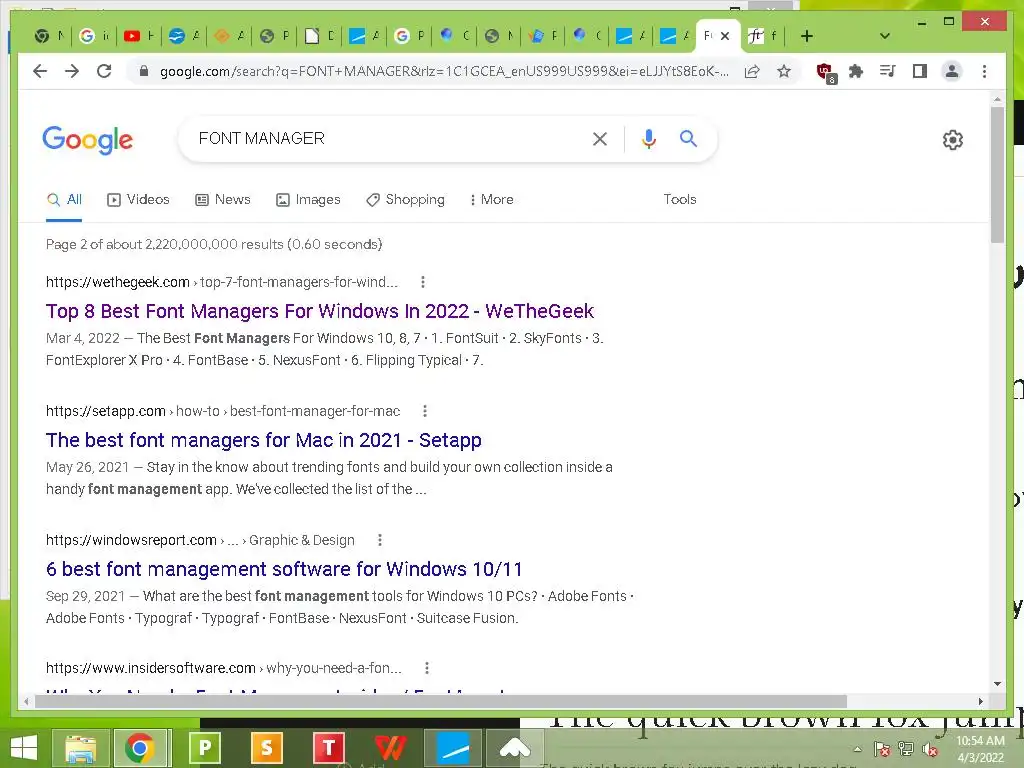The image size is (1024, 768).
Task: Open the taskbar clock and date
Action: pyautogui.click(x=980, y=749)
